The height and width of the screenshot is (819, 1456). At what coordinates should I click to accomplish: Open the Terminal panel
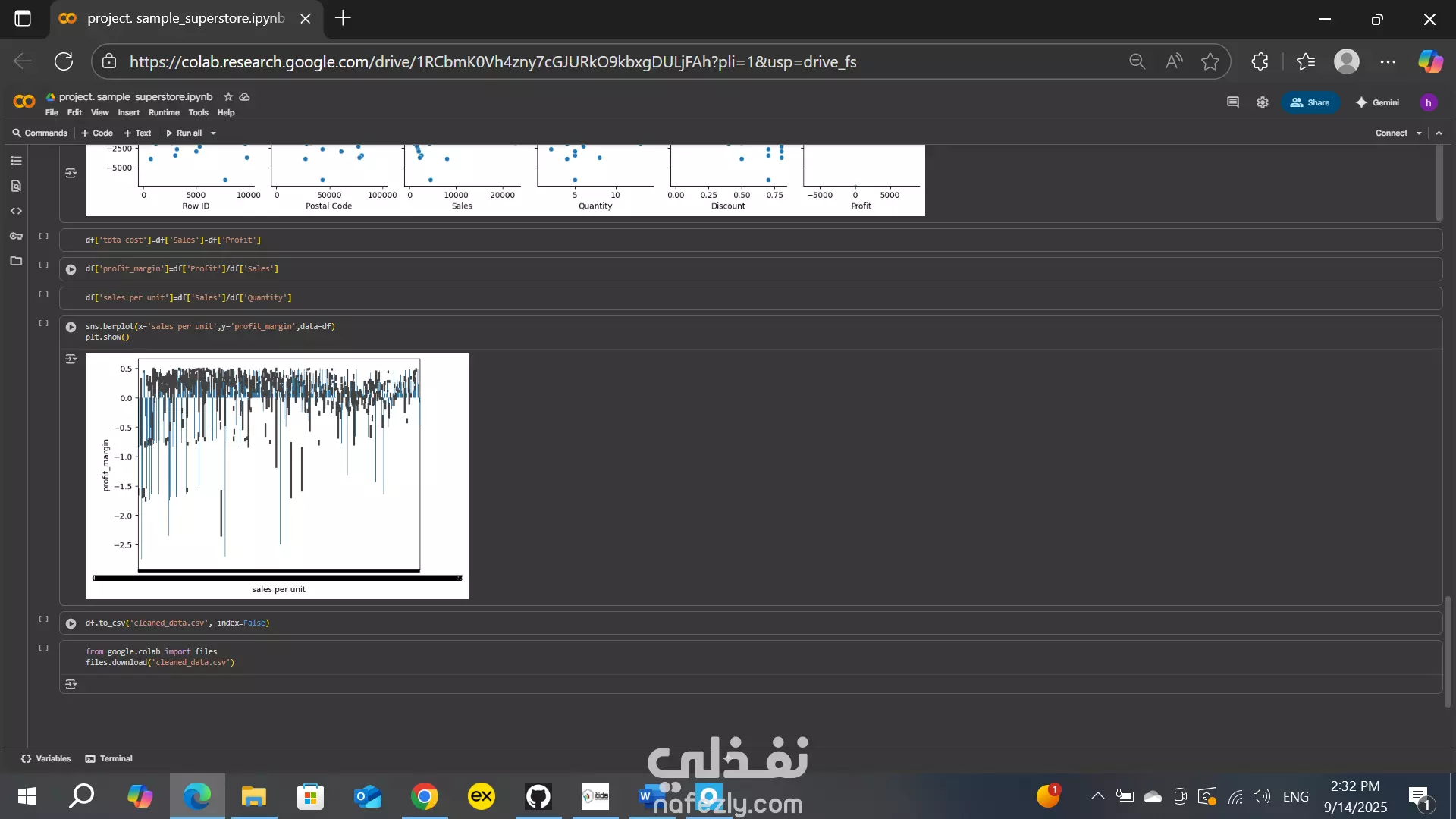(x=108, y=759)
